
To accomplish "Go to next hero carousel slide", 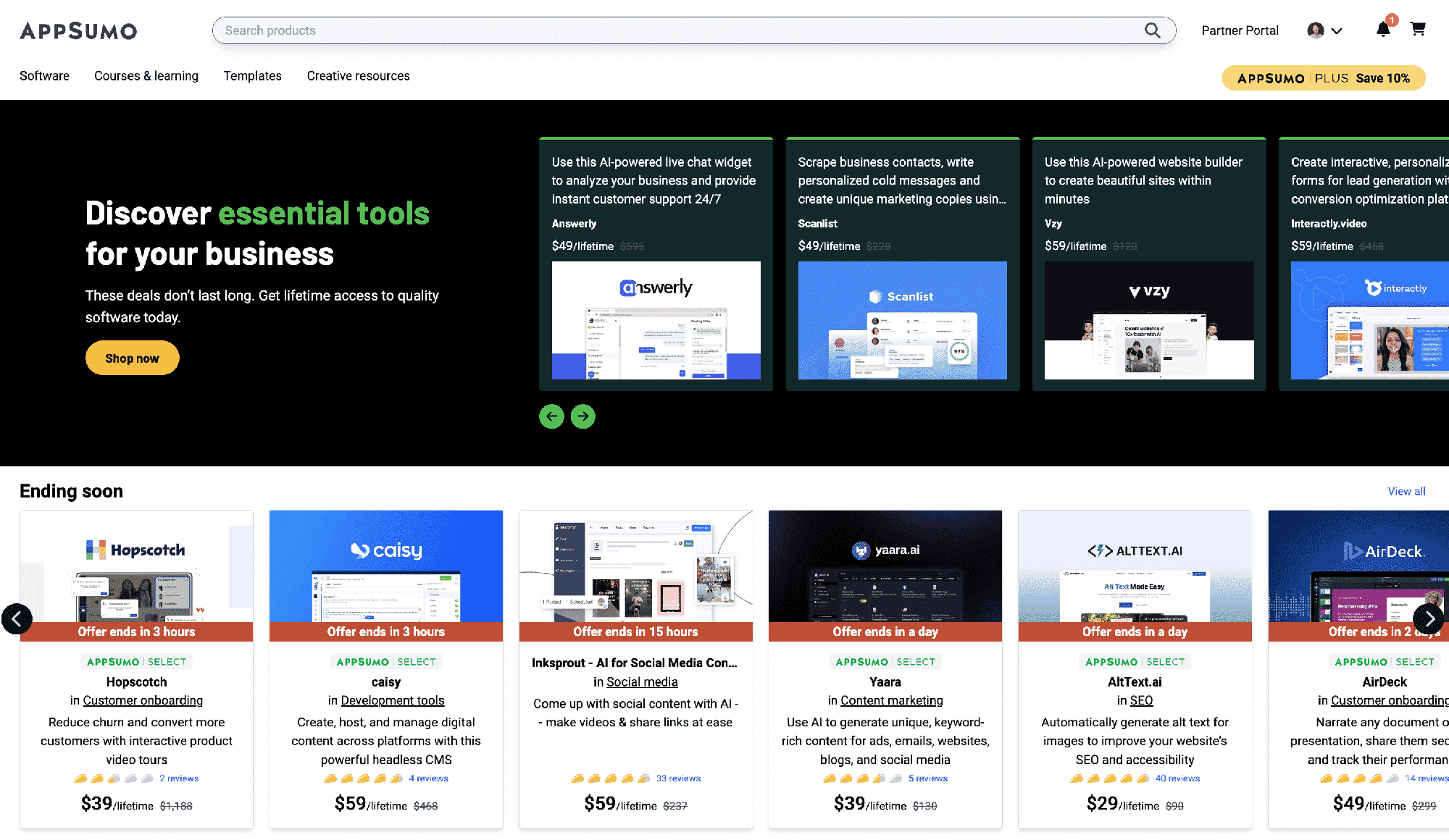I will coord(583,416).
